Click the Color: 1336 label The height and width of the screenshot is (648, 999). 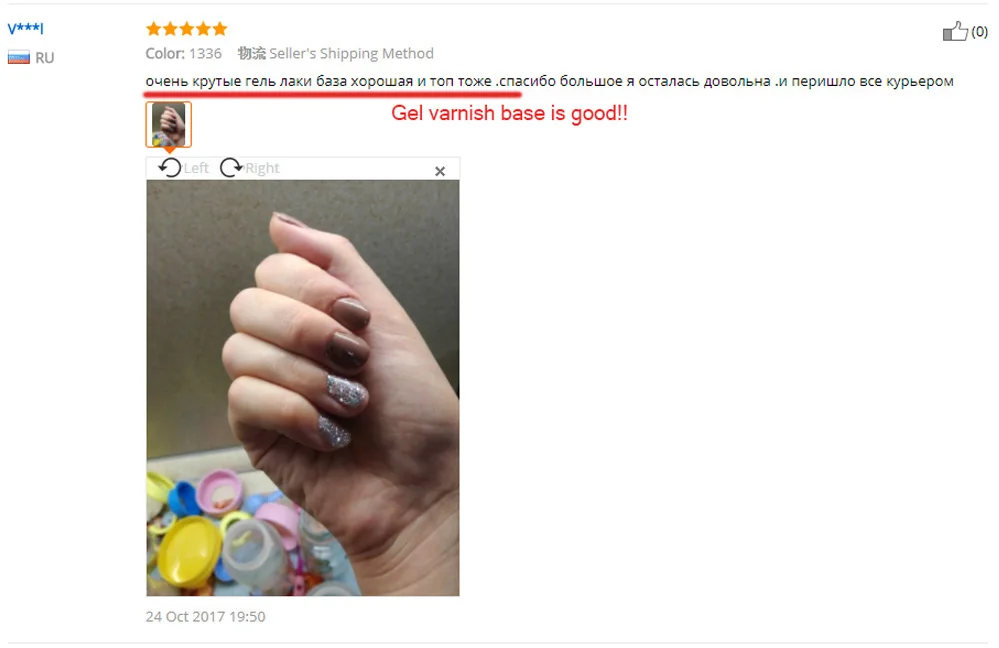[183, 54]
